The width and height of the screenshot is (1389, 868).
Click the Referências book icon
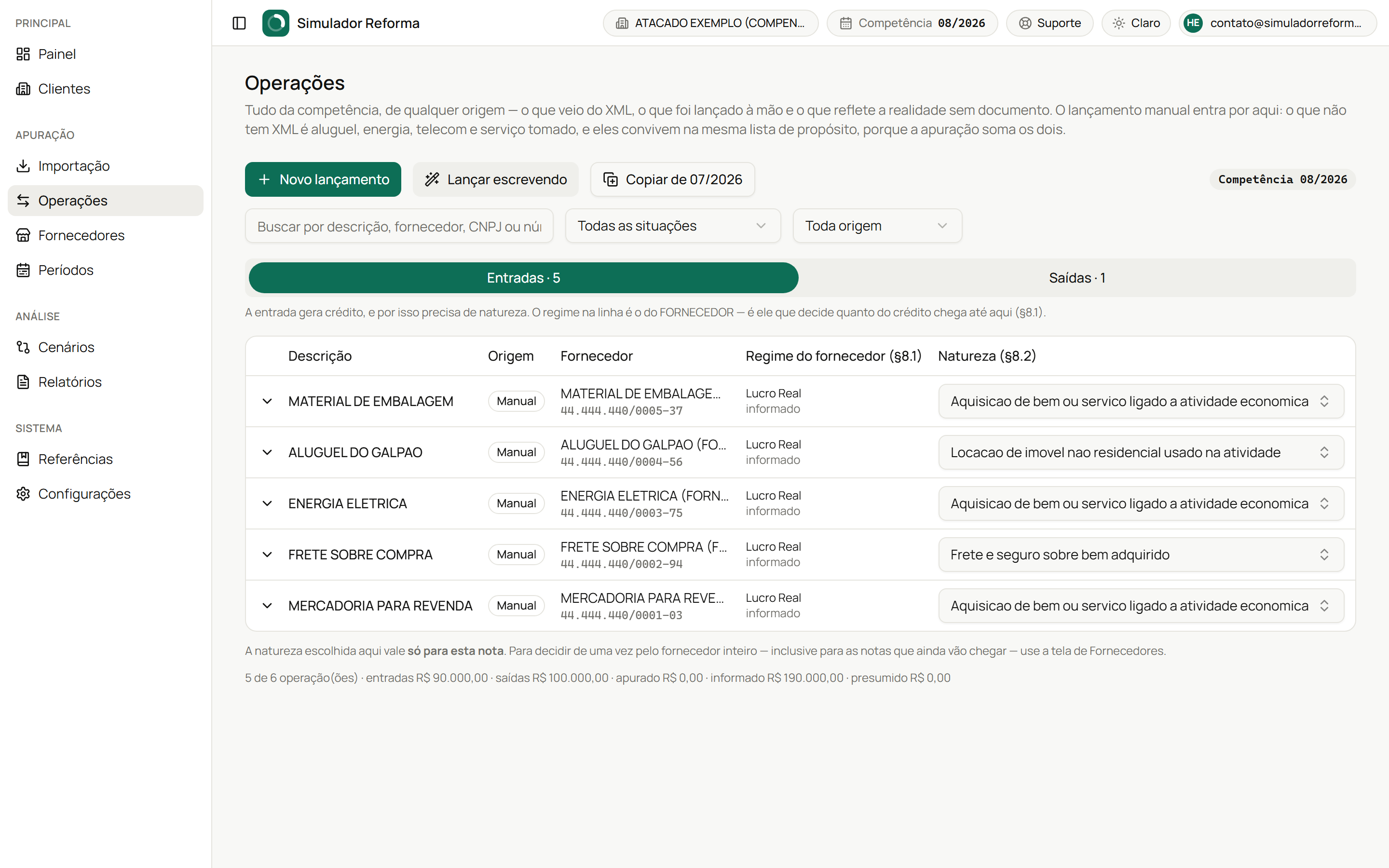click(x=23, y=459)
